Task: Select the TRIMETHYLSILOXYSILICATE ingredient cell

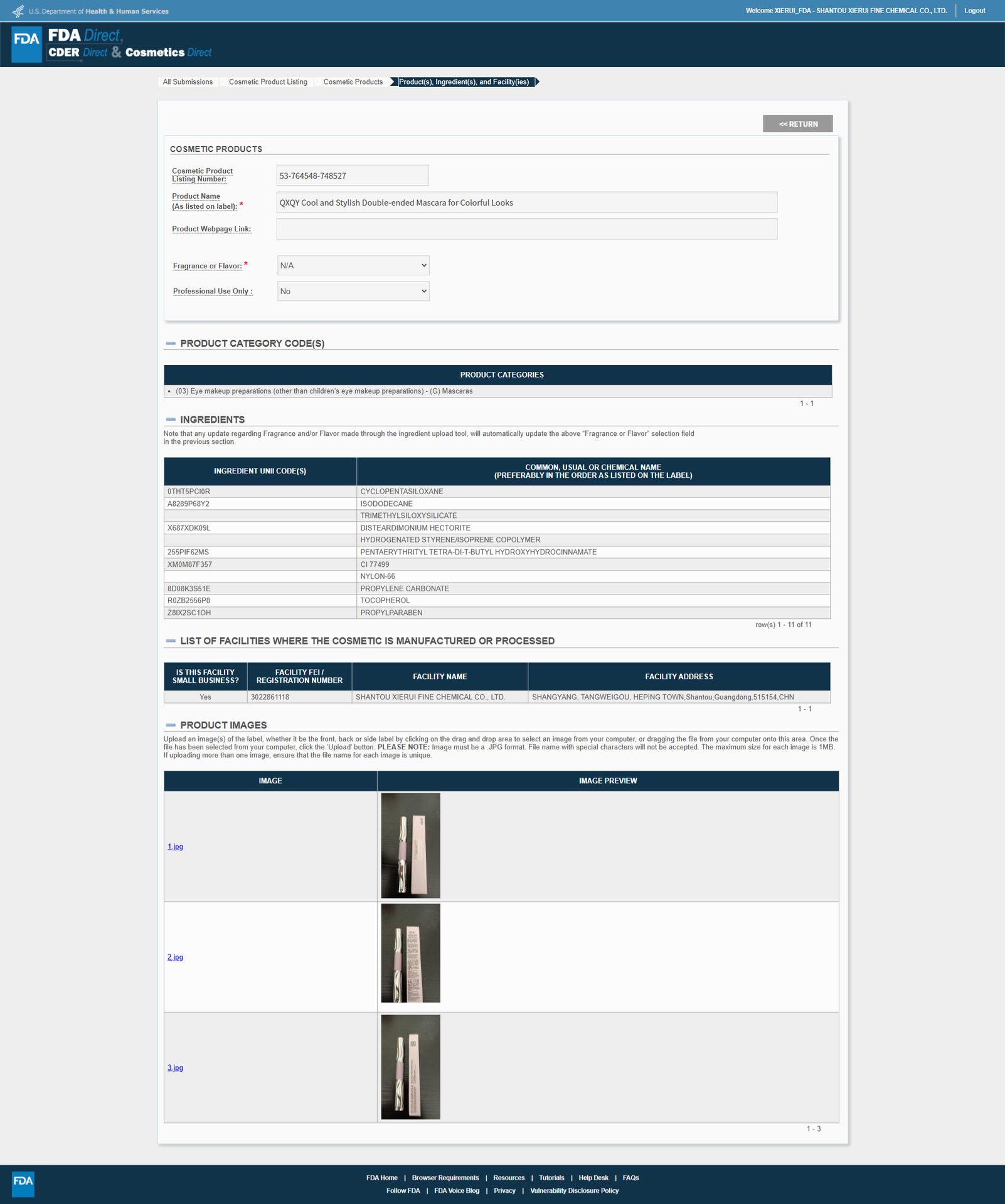Action: pos(593,515)
